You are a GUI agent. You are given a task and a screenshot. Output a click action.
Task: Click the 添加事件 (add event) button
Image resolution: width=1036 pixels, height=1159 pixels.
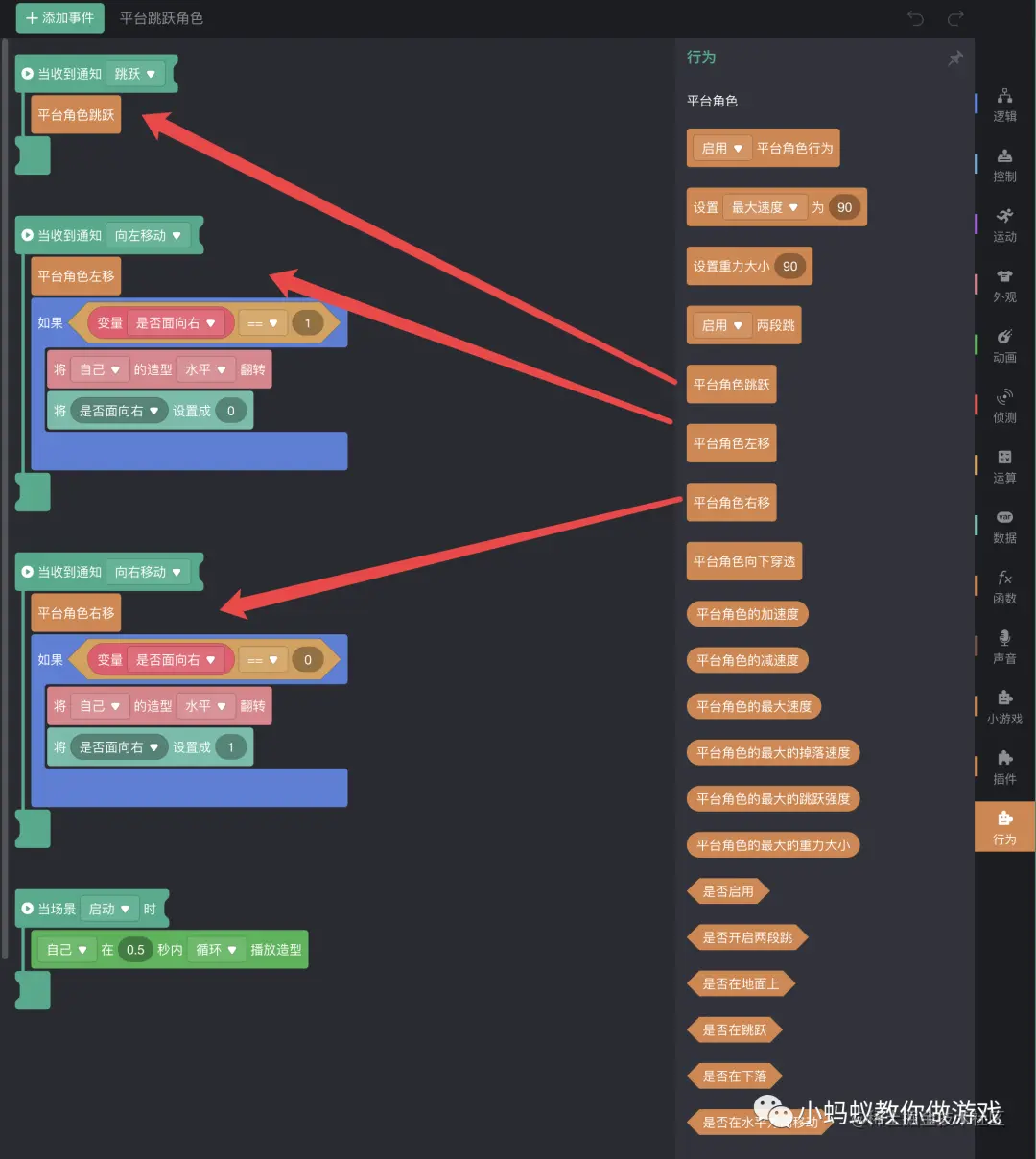[59, 18]
